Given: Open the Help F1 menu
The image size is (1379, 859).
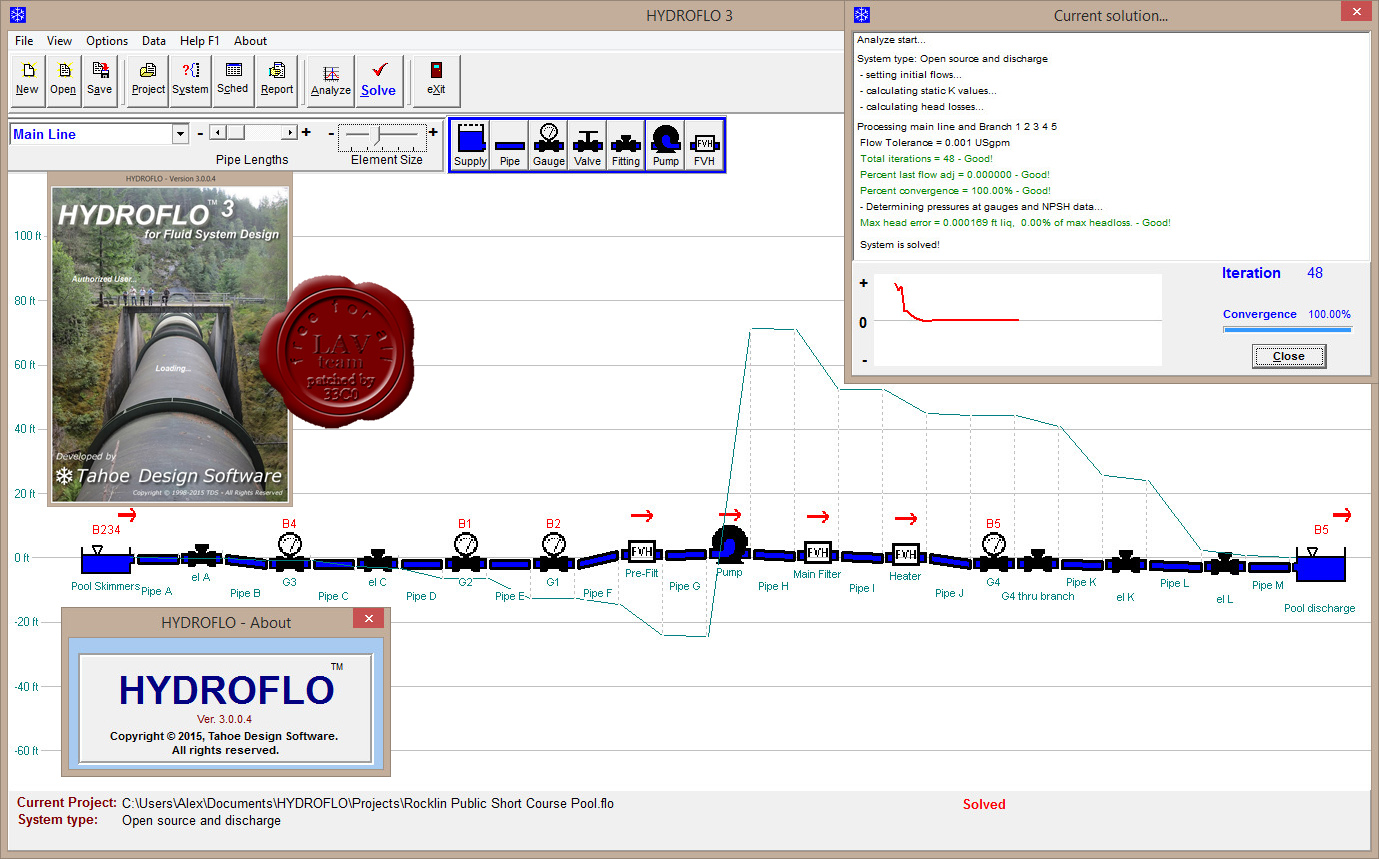Looking at the screenshot, I should (199, 41).
